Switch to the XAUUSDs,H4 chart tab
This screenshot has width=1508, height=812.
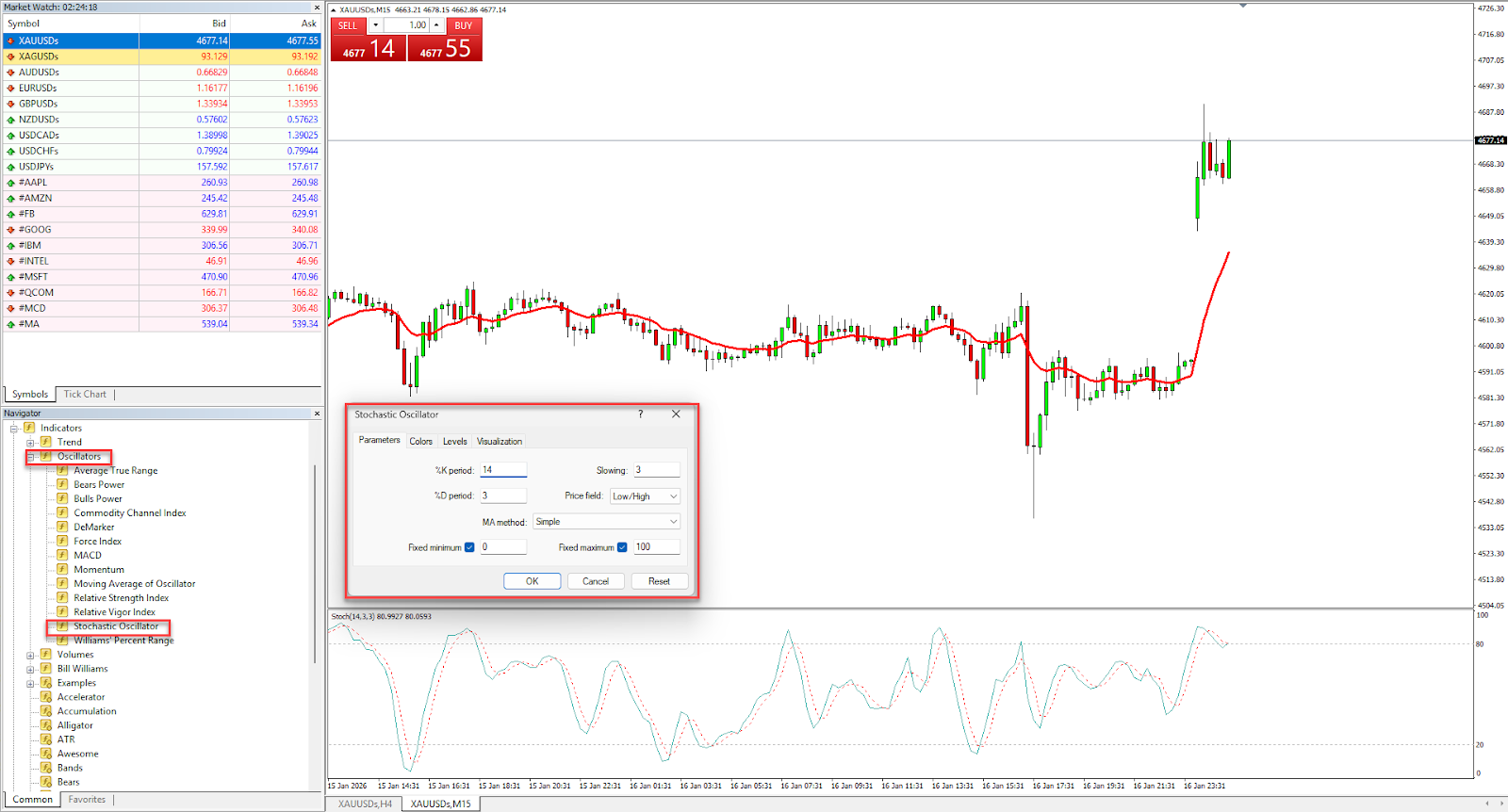[365, 804]
